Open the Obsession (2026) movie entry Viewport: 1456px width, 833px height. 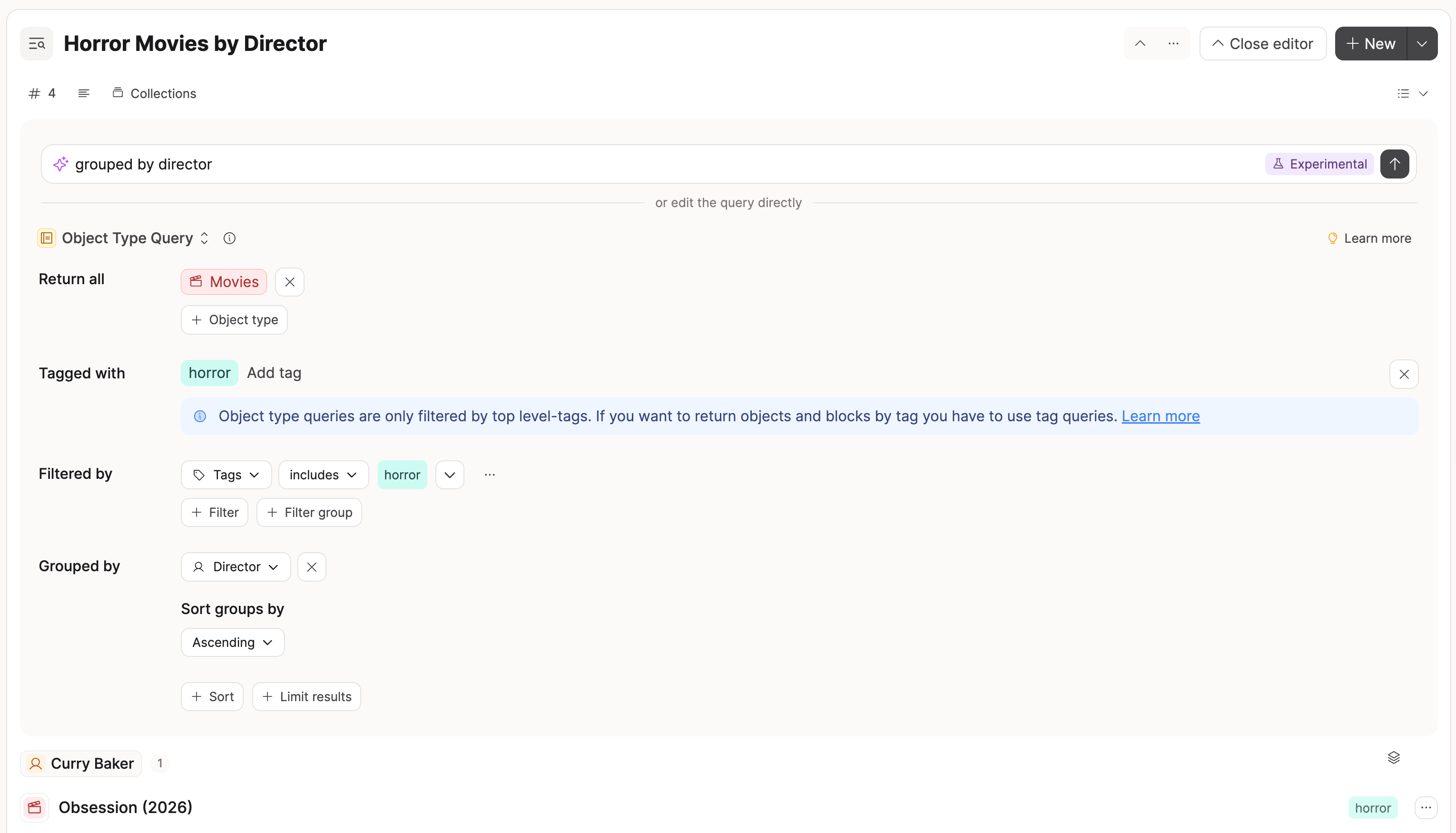(125, 807)
